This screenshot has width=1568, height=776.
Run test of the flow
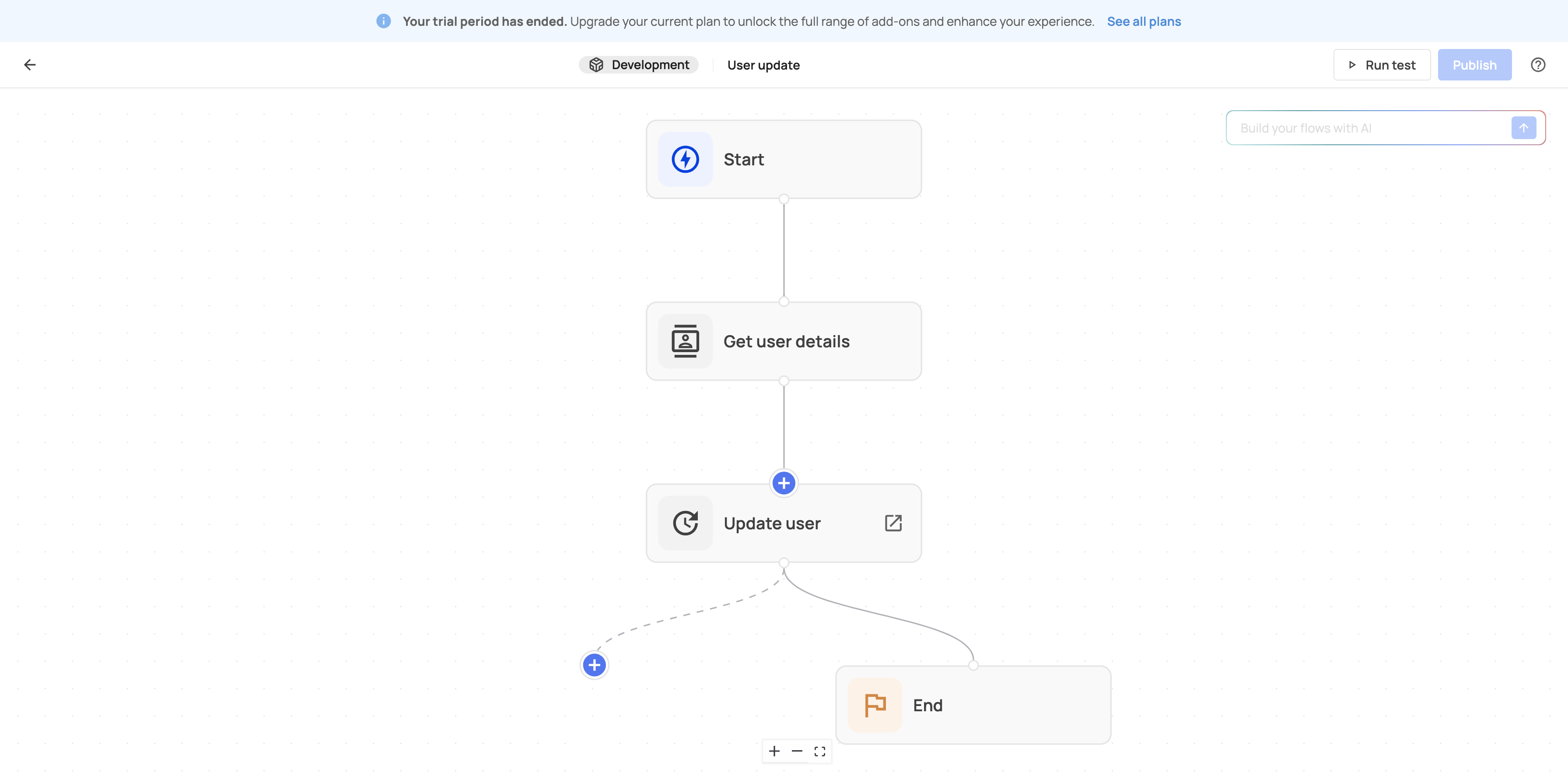[1382, 64]
